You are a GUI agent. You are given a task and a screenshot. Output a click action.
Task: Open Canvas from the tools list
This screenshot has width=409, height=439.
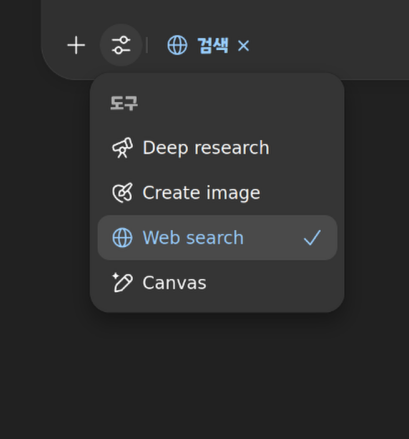217,283
